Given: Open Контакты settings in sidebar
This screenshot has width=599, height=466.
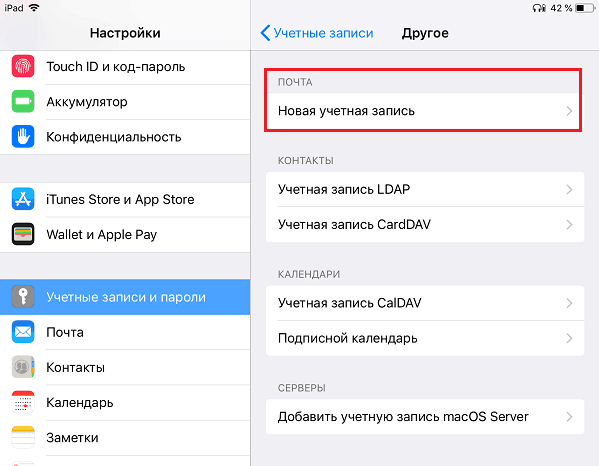Looking at the screenshot, I should (x=125, y=367).
